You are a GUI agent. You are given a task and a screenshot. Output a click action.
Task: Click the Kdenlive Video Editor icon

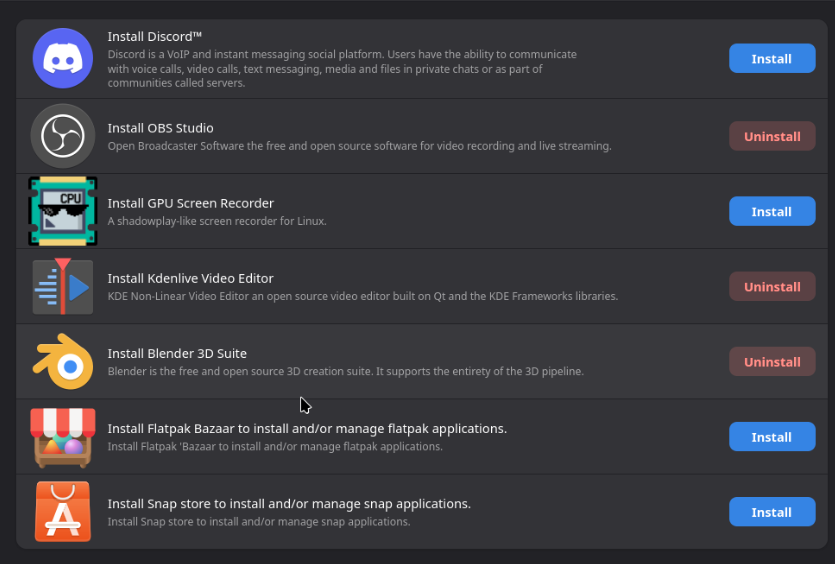(63, 287)
